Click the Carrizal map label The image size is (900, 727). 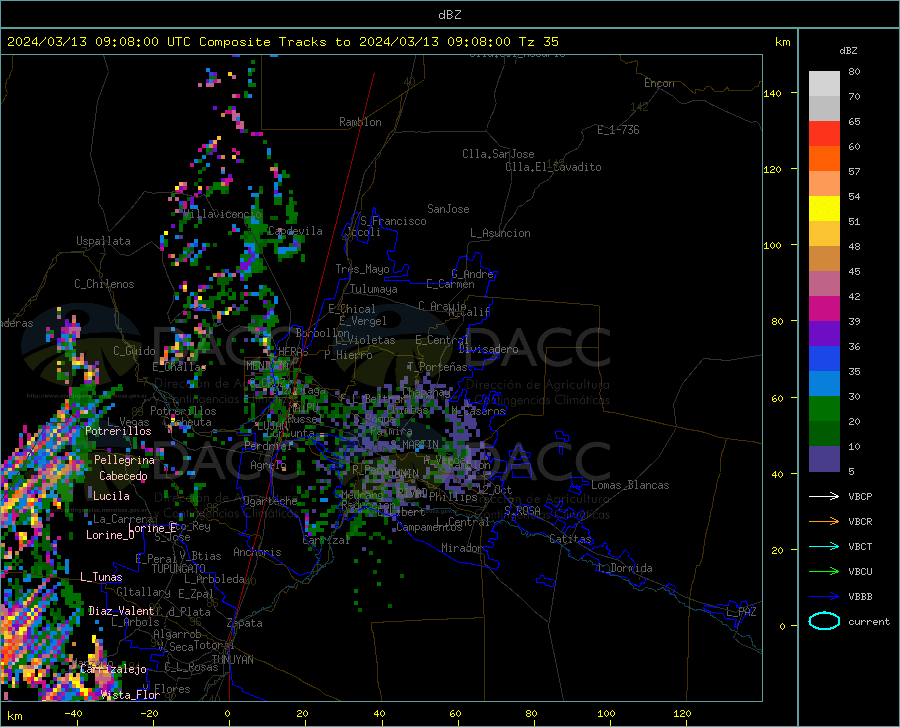point(326,540)
